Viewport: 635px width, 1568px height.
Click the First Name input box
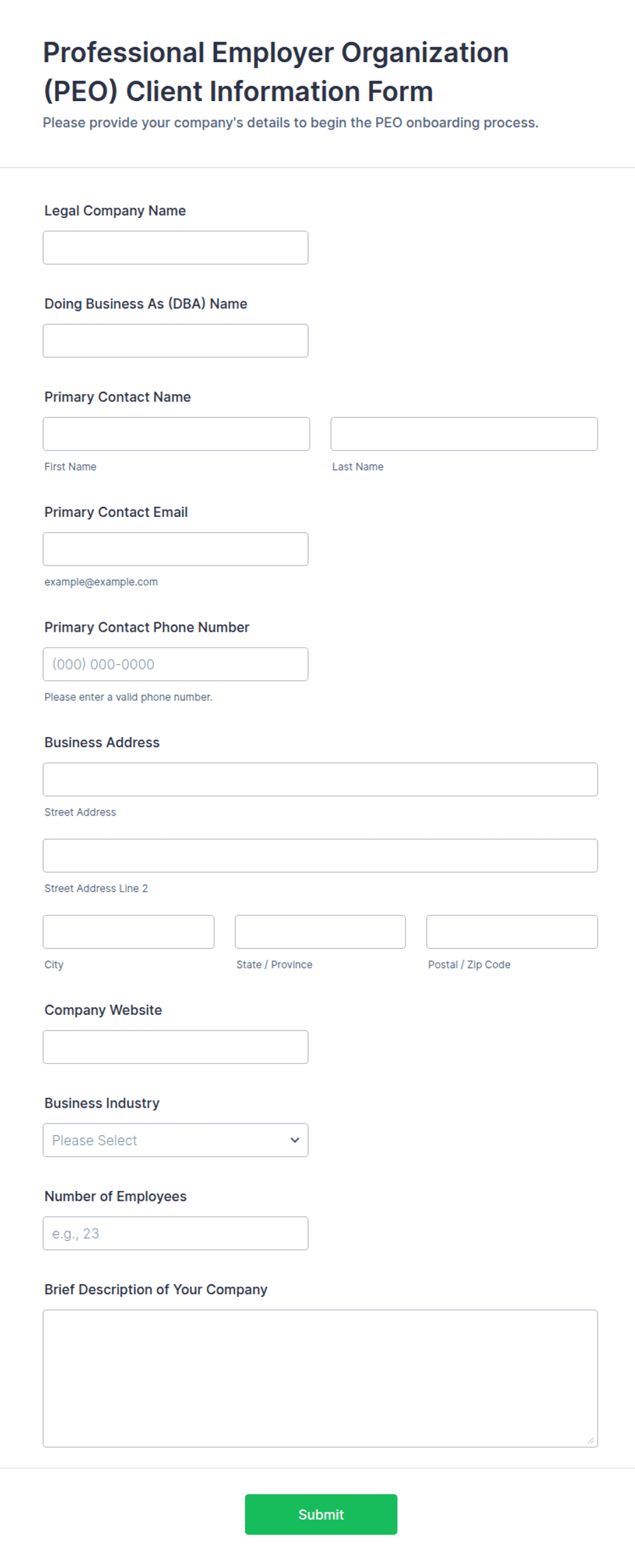(176, 434)
